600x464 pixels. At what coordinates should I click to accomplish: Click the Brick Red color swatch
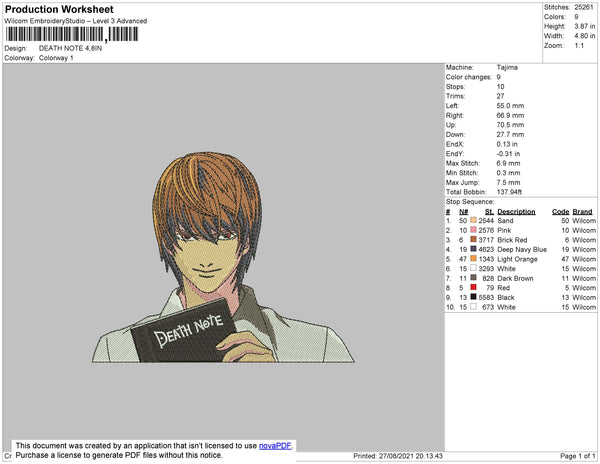(473, 239)
